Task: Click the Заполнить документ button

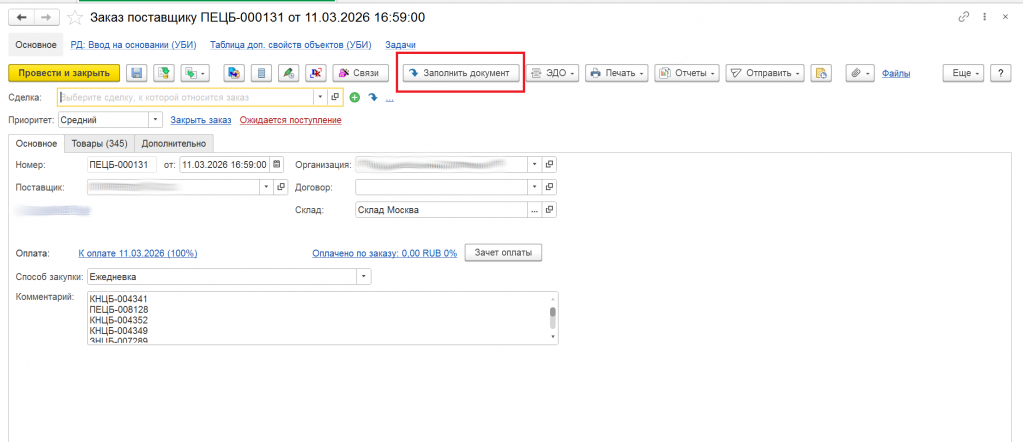Action: (461, 73)
